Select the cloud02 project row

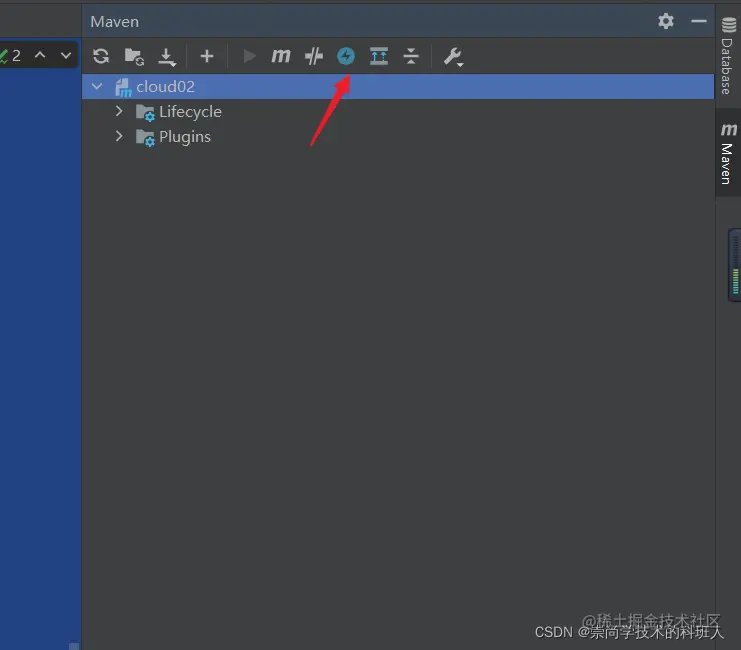[x=398, y=87]
